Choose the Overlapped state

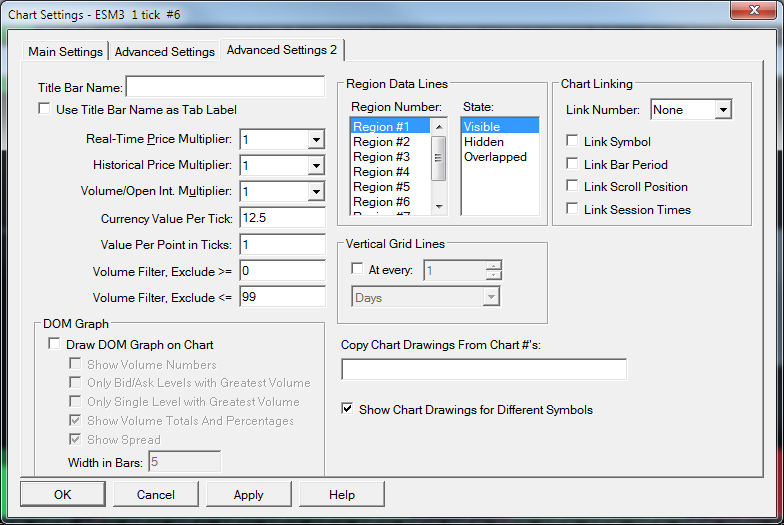click(x=500, y=156)
